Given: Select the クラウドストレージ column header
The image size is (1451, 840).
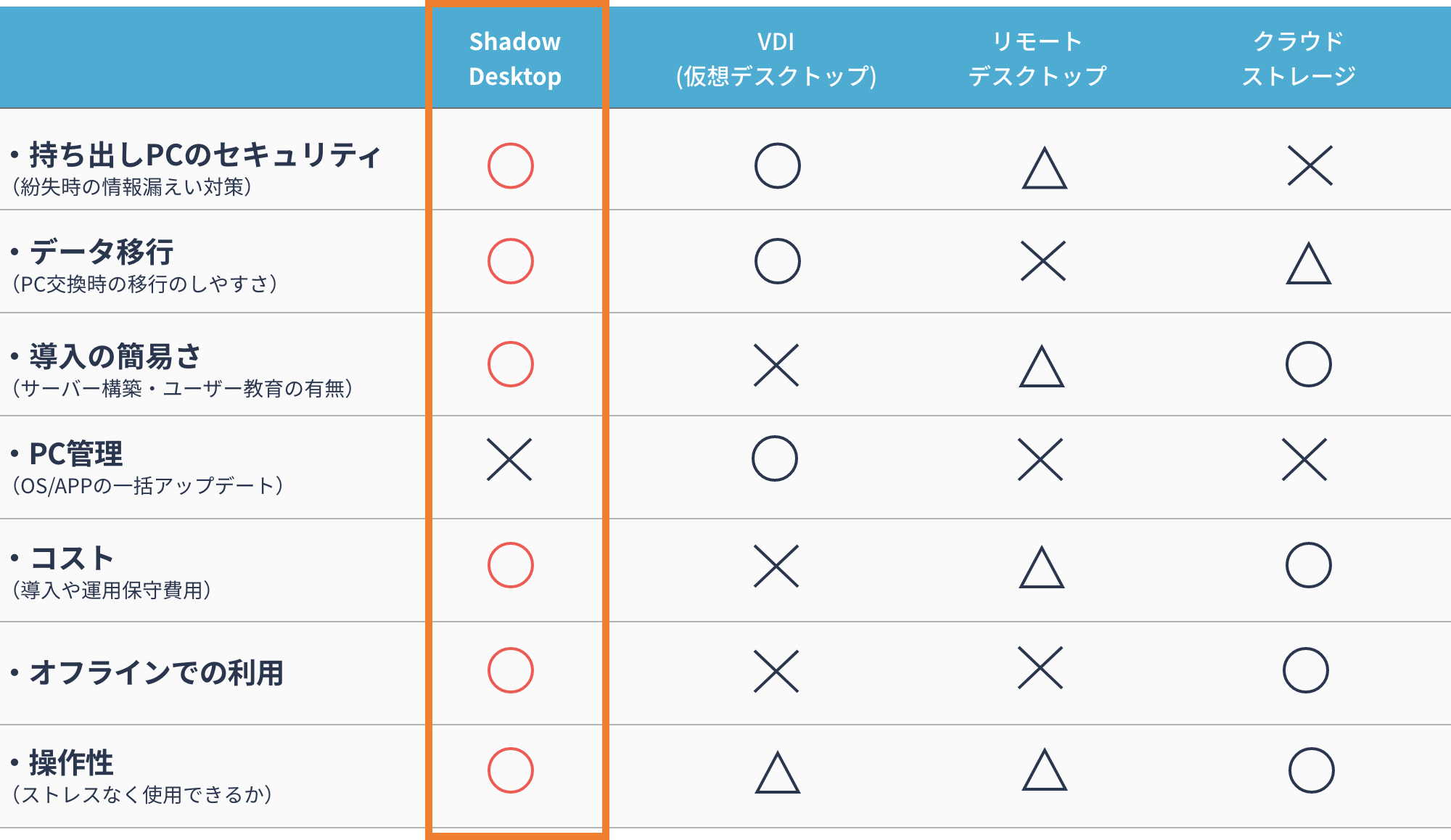Looking at the screenshot, I should click(x=1299, y=59).
